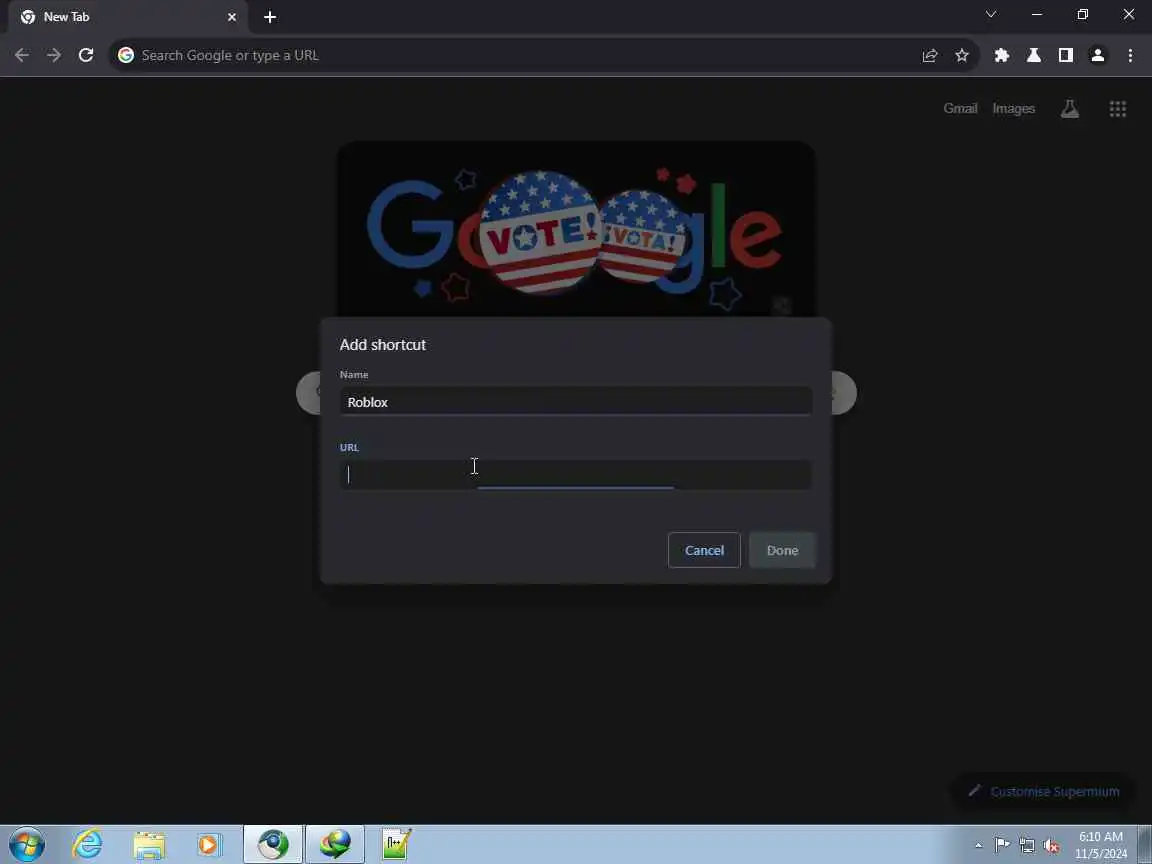Open the profile avatar icon
Image resolution: width=1152 pixels, height=864 pixels.
point(1098,55)
